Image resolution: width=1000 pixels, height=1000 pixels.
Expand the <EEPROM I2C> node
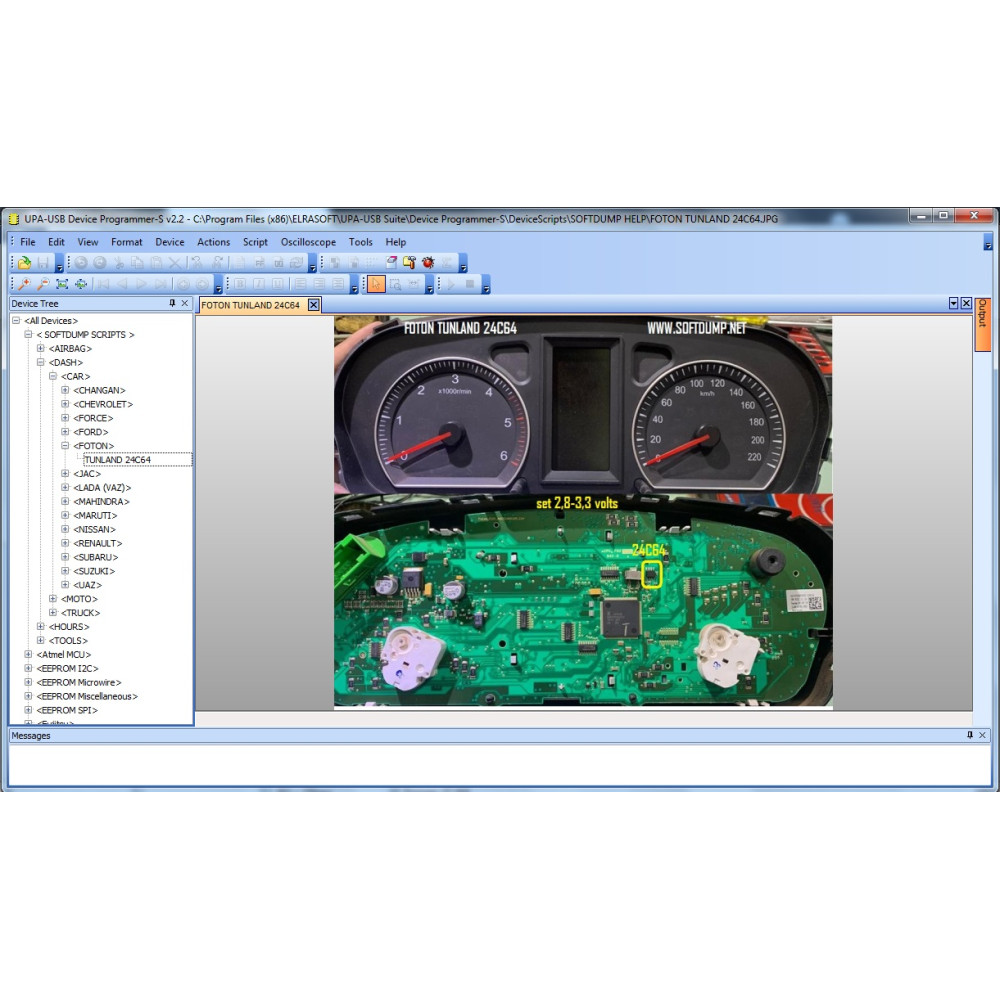click(28, 668)
